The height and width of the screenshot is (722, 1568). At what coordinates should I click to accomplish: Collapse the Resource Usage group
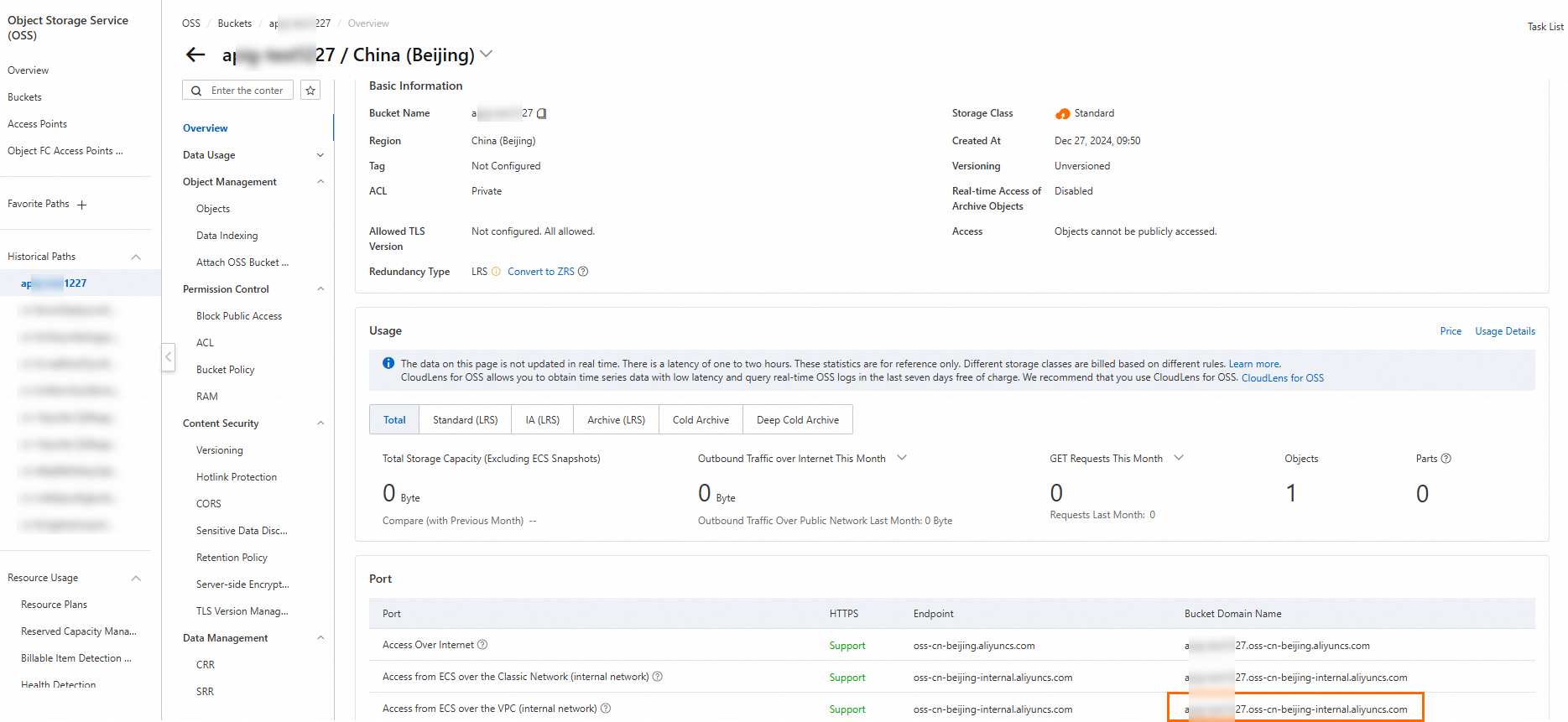(136, 578)
